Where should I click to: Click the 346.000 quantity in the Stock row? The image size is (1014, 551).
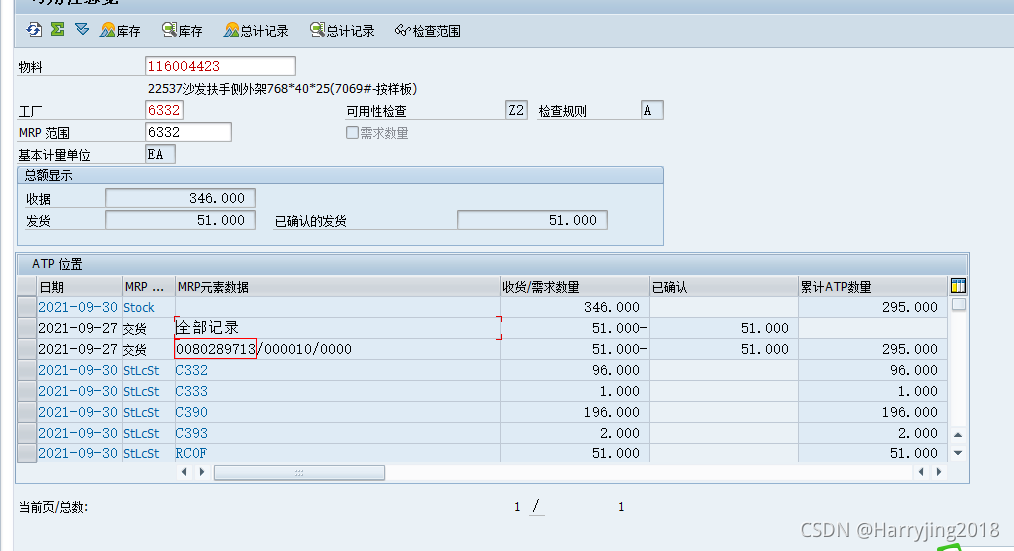[x=611, y=307]
